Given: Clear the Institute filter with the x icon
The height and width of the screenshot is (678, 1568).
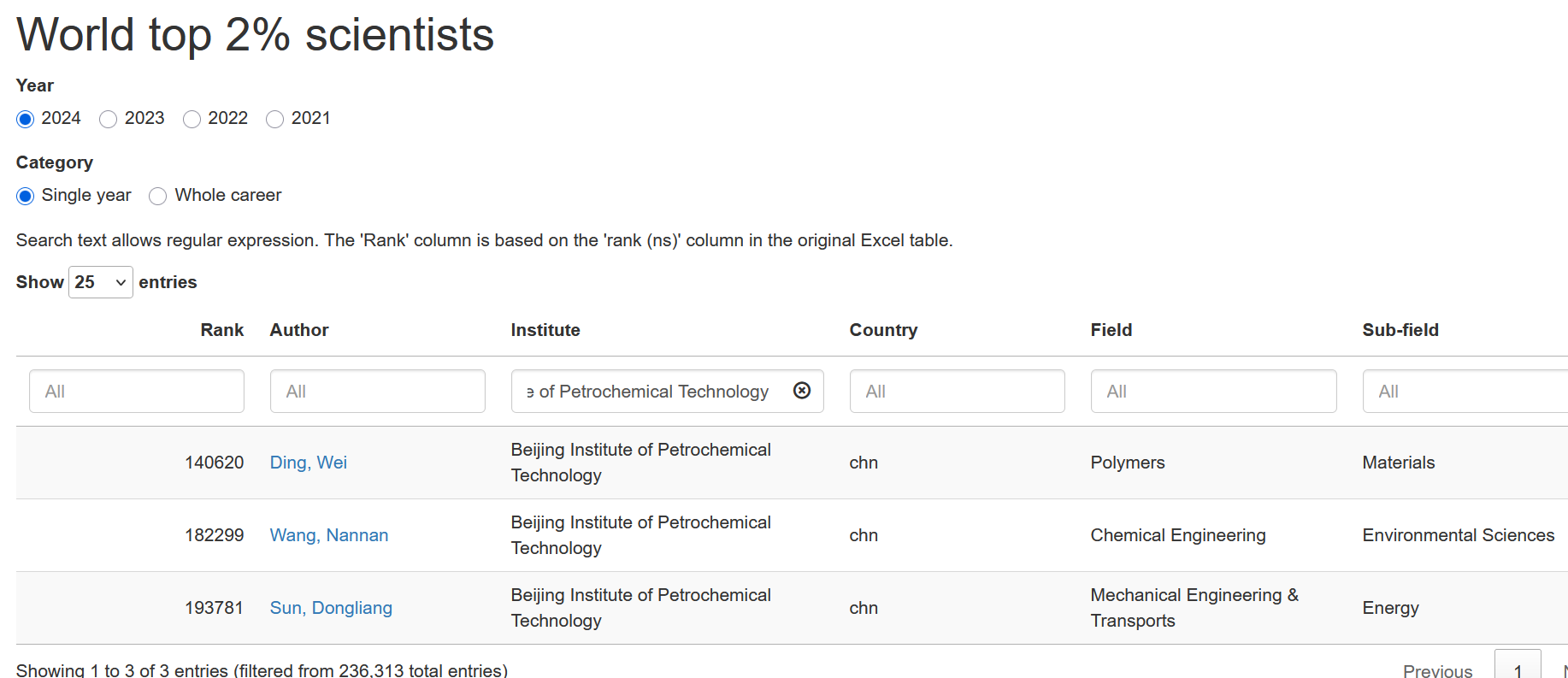Looking at the screenshot, I should pos(802,391).
